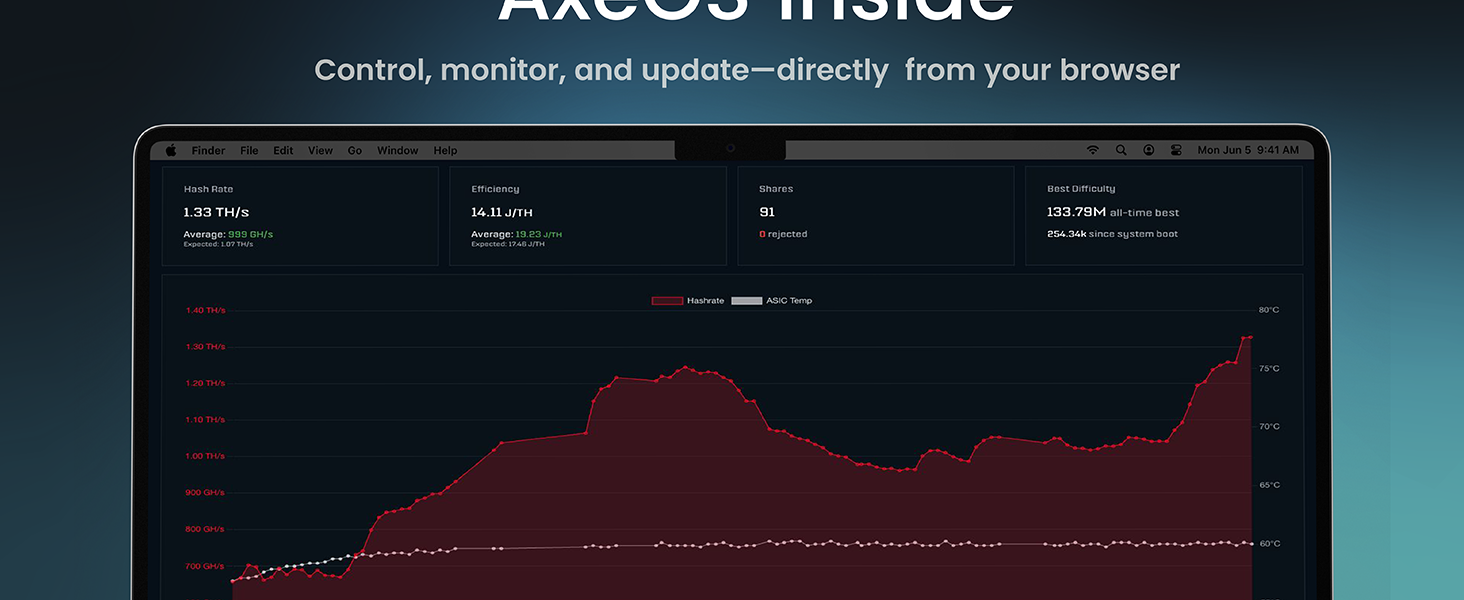Click the Wi-Fi status icon
Screen dimensions: 1464x600
[1093, 150]
